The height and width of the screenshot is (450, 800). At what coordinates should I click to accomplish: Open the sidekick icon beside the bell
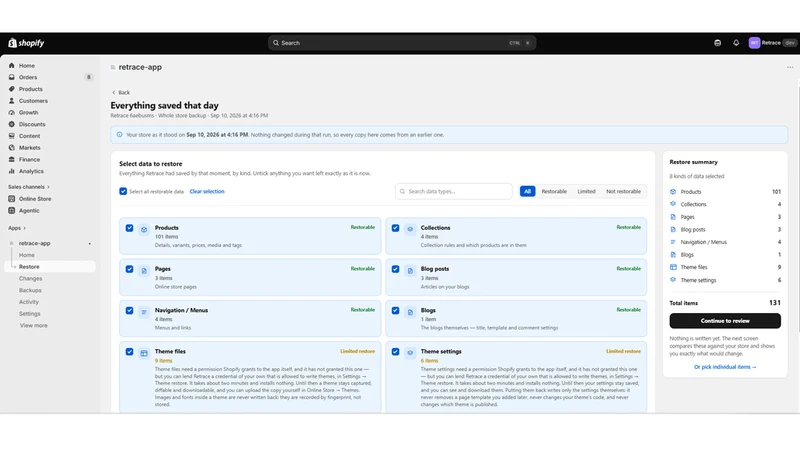click(x=717, y=43)
